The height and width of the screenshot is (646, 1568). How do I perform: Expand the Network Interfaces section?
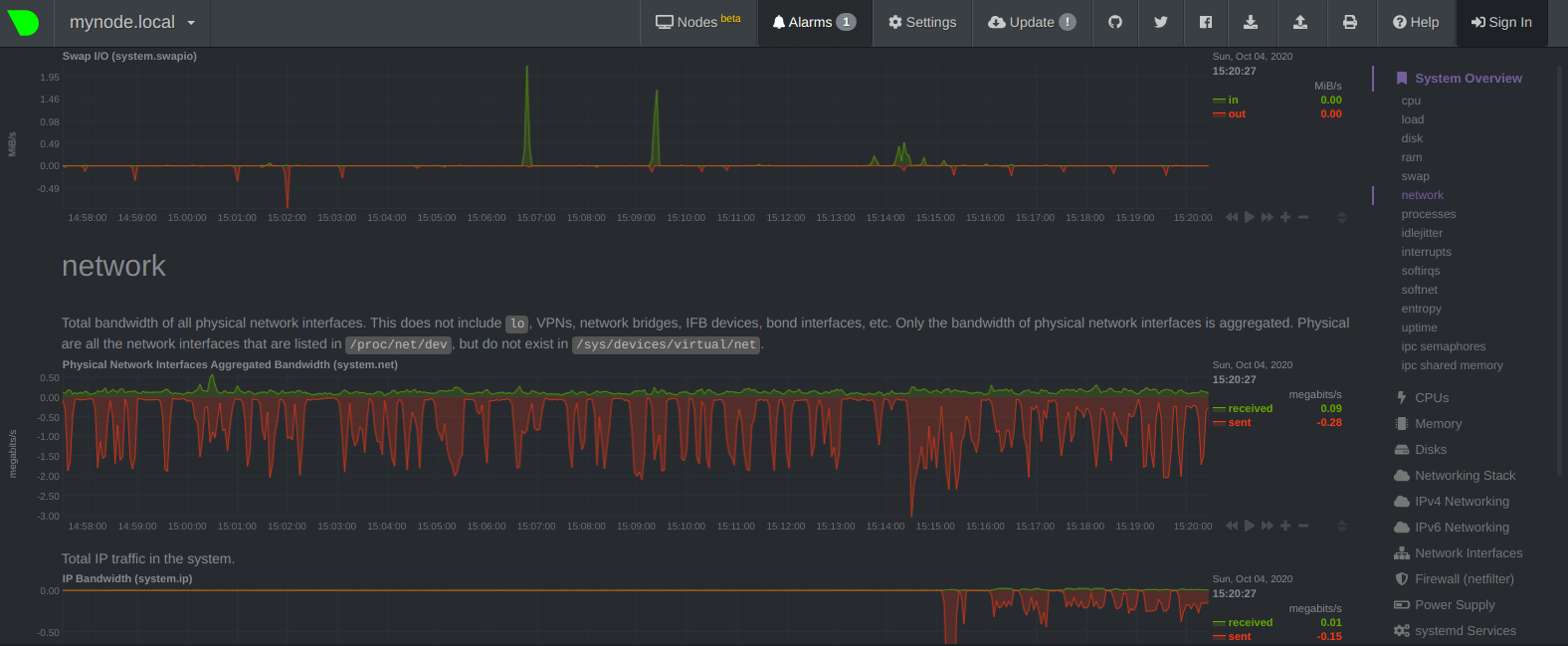coord(1459,552)
